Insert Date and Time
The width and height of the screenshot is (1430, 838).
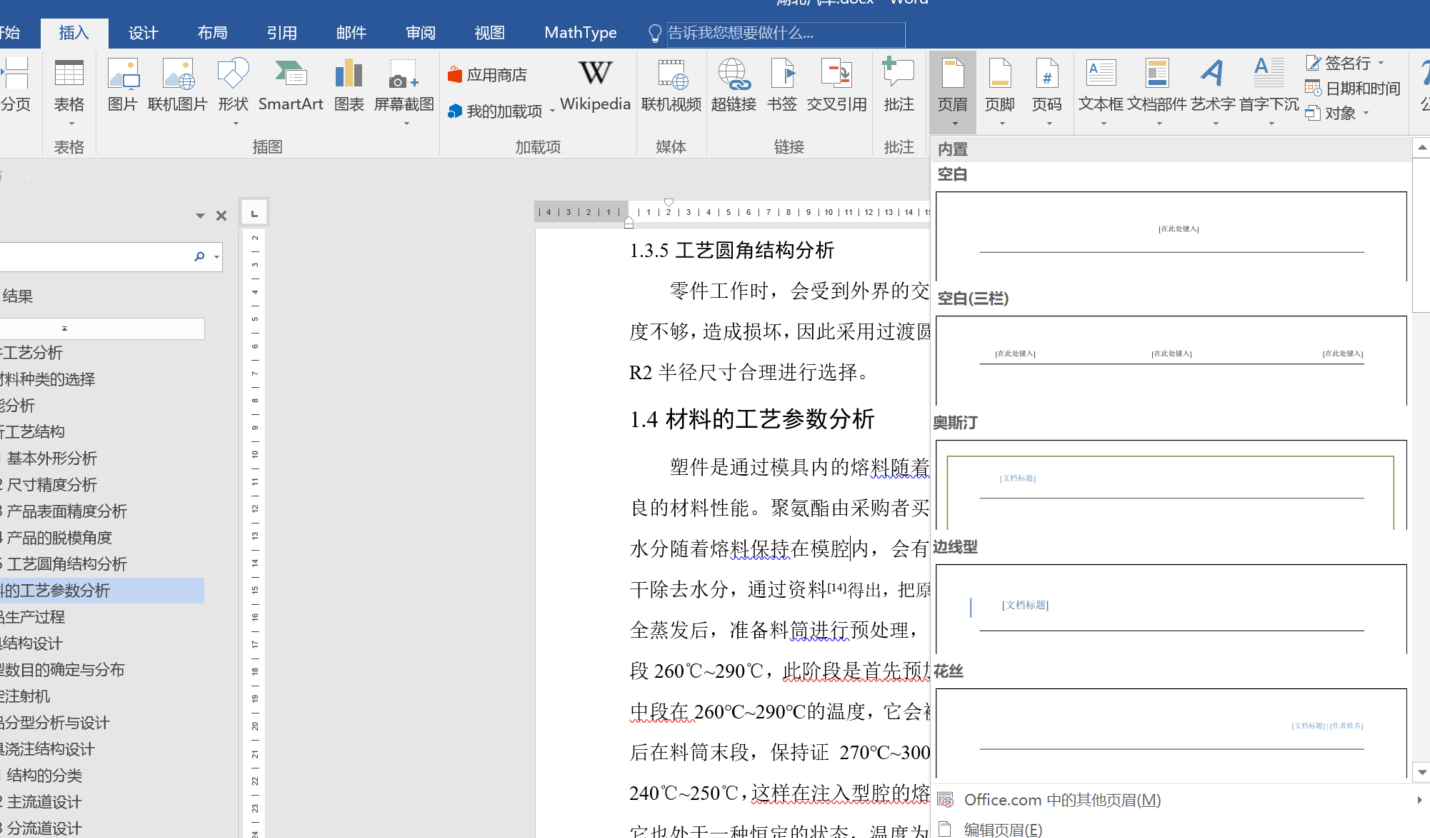1352,88
